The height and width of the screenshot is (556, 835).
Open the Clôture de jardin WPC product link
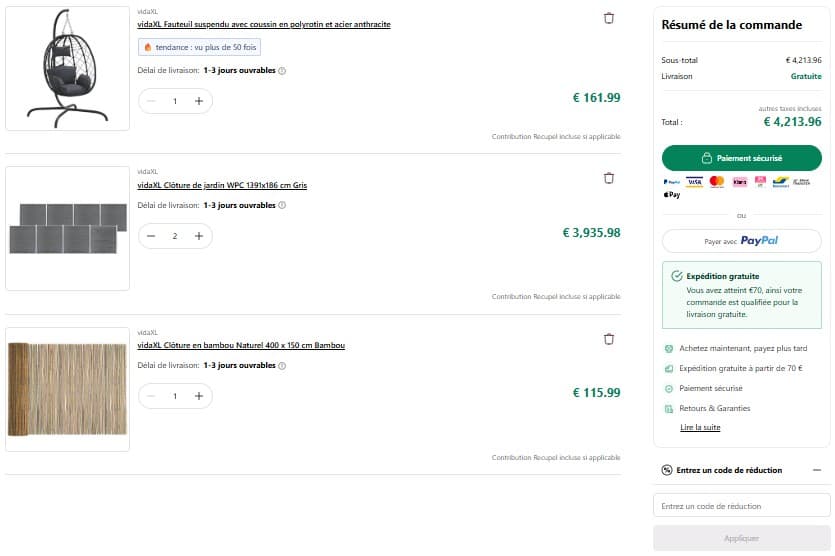[222, 185]
